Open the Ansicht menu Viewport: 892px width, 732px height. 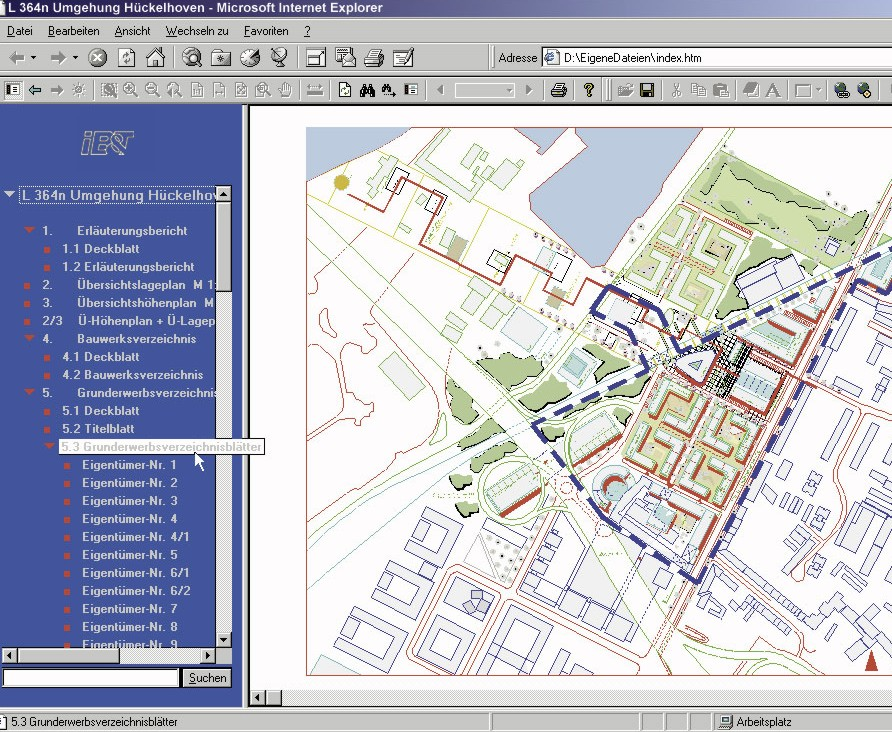point(132,31)
